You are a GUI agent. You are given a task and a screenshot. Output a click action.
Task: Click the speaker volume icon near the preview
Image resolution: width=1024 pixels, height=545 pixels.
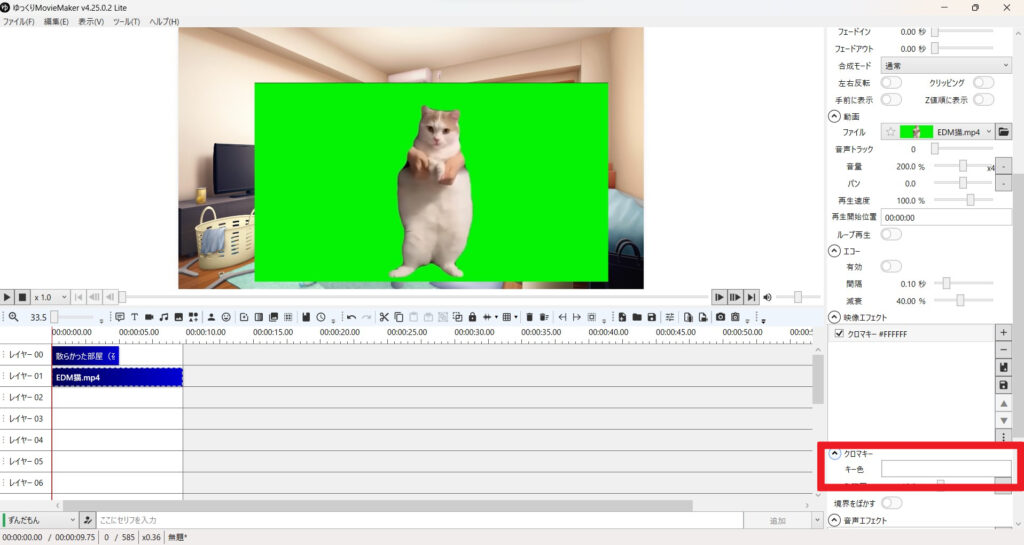(767, 298)
